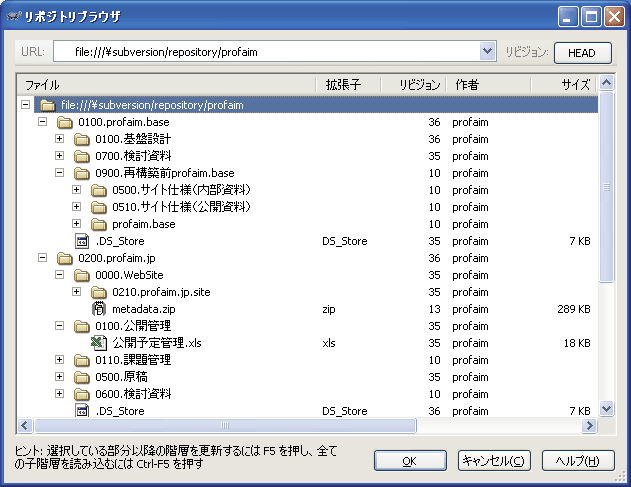Collapse the 0100.profaim.base node

(42, 122)
